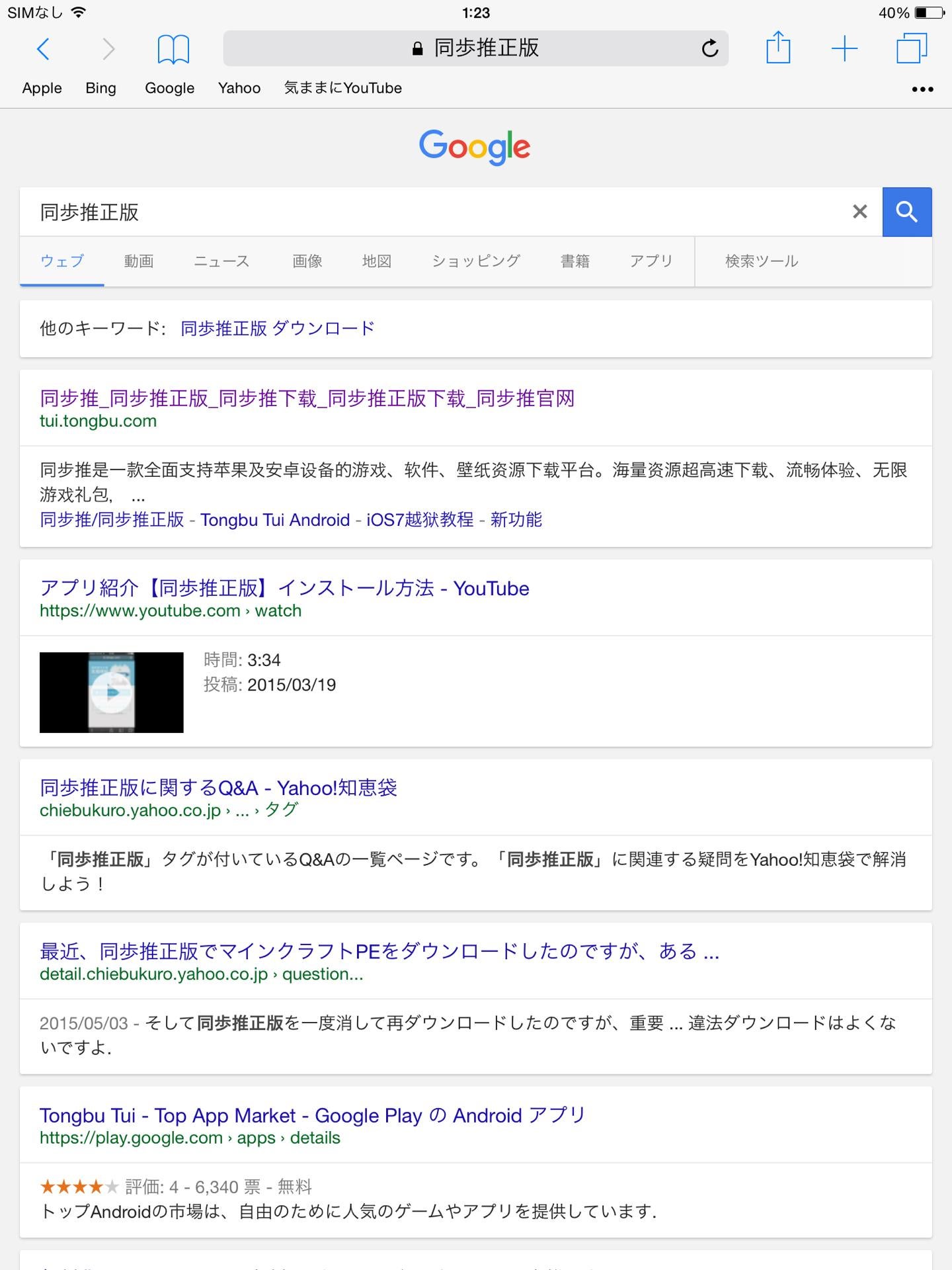This screenshot has height=1270, width=952.
Task: Click the play.google.com result URL
Action: (190, 1138)
